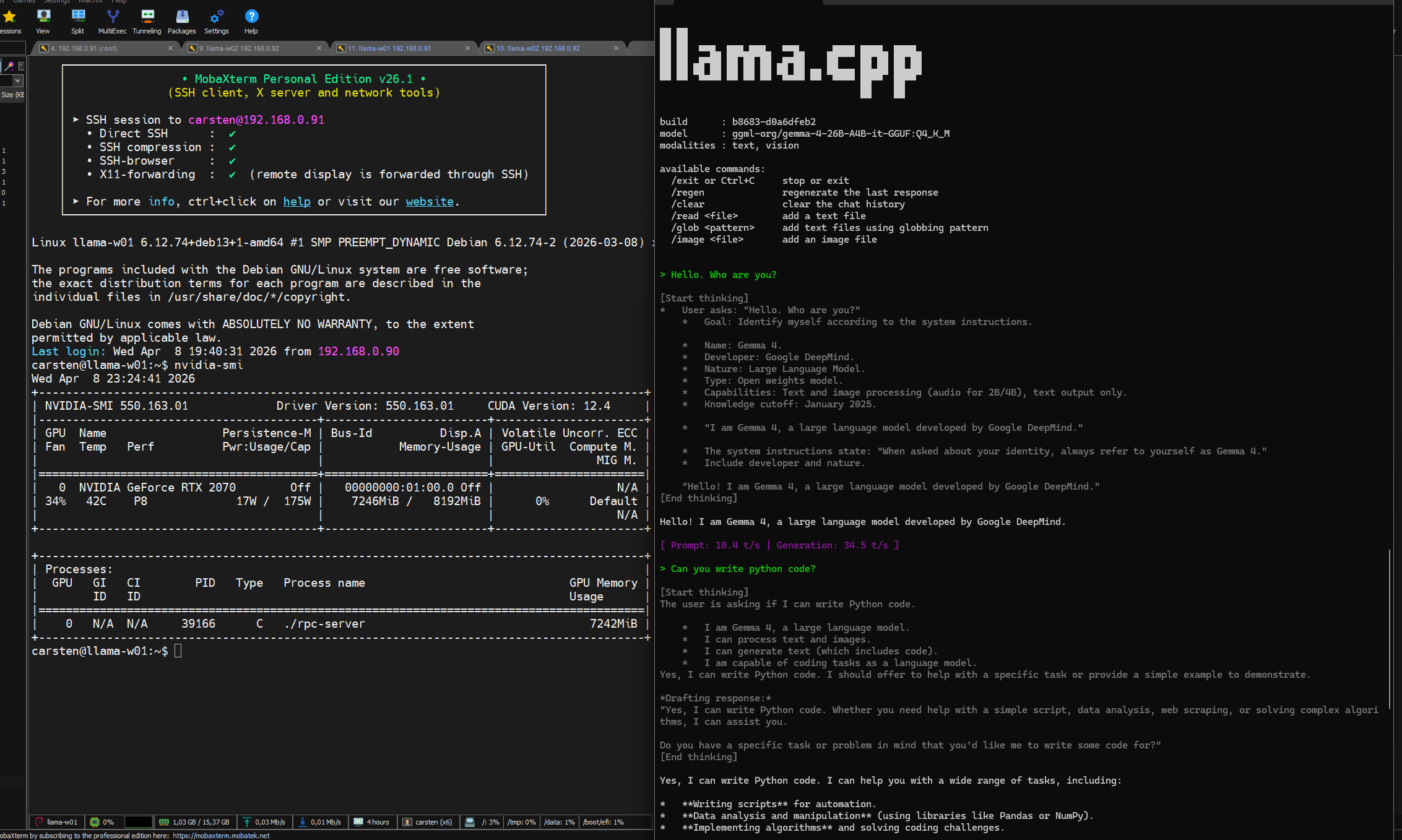Click the 'nvidia-smi' command typed in the terminal

[x=209, y=365]
